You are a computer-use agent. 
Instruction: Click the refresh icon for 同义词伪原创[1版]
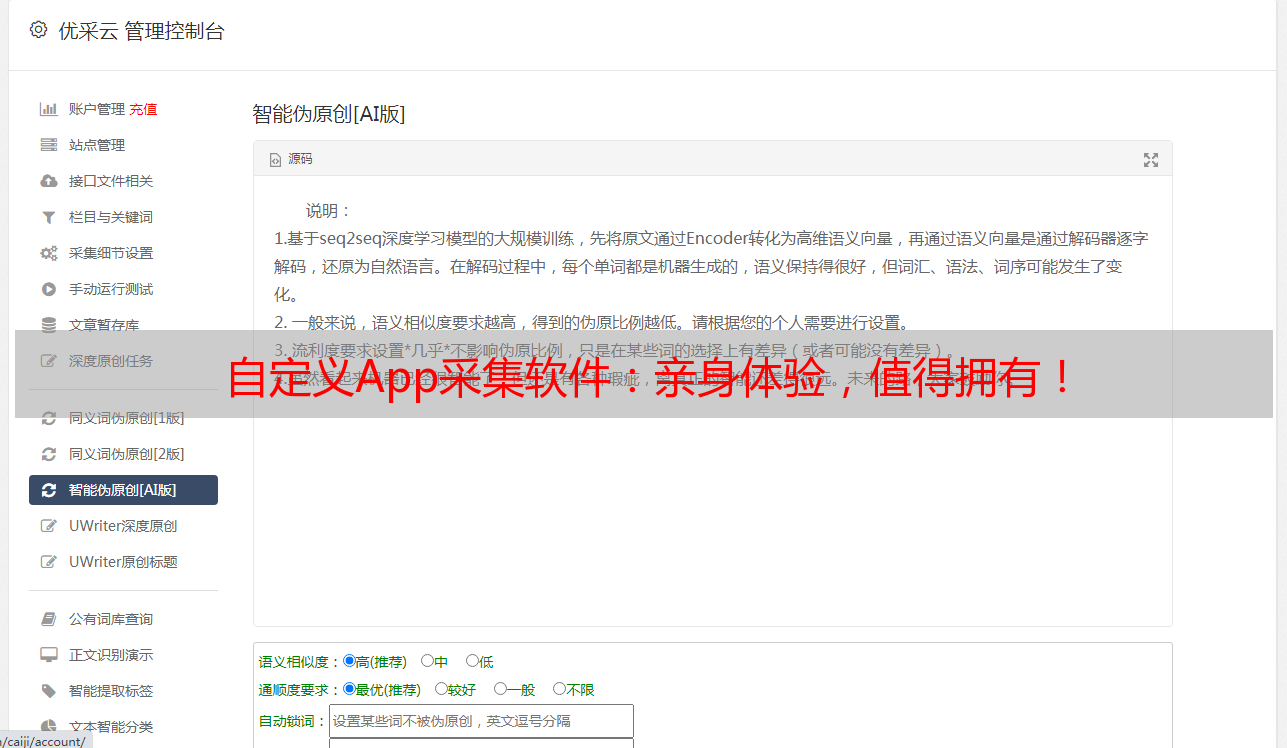coord(48,418)
